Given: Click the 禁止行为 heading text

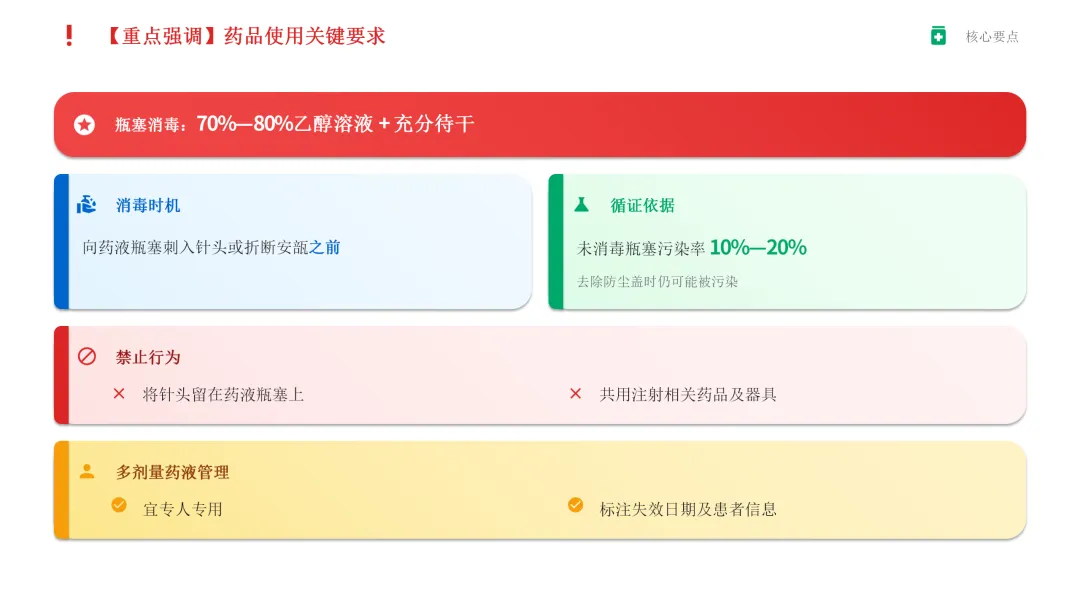Looking at the screenshot, I should click(148, 357).
